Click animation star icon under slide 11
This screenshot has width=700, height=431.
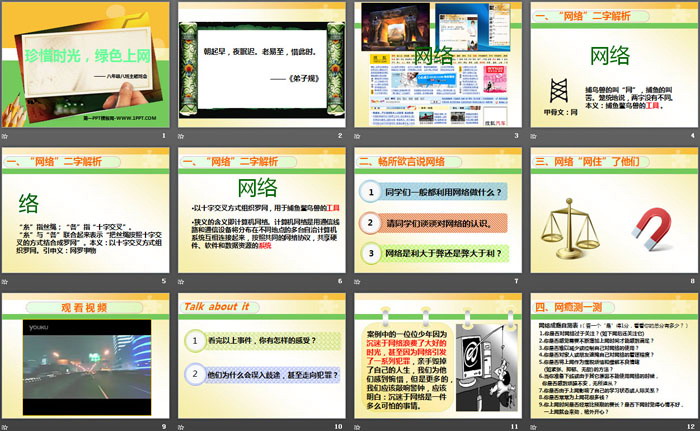click(357, 427)
